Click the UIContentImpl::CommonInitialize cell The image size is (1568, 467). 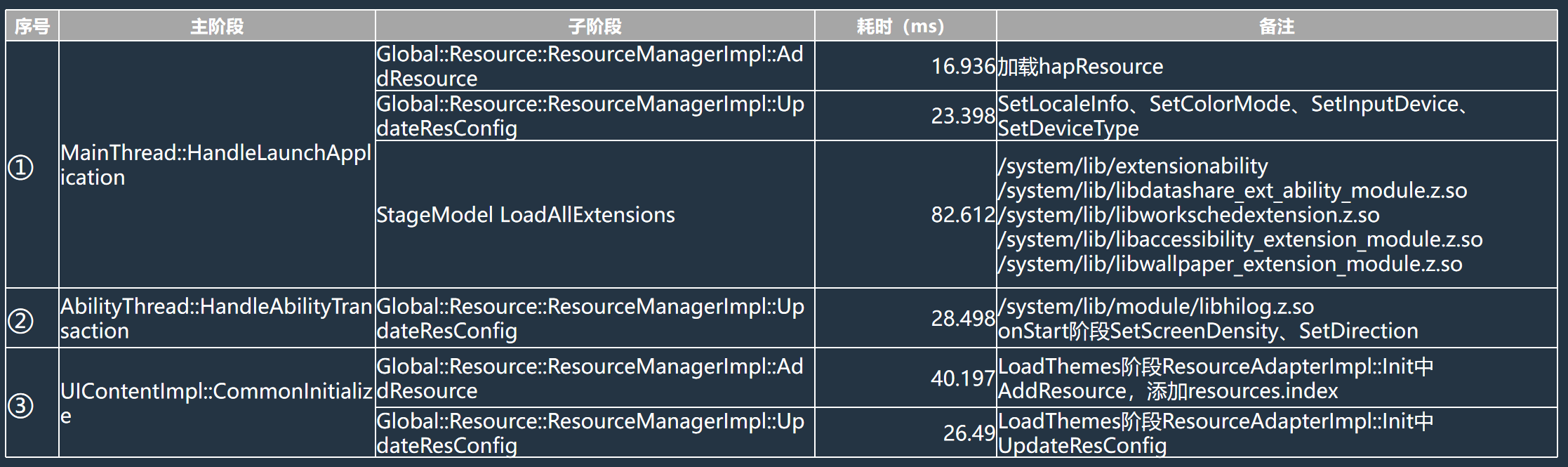tap(215, 403)
